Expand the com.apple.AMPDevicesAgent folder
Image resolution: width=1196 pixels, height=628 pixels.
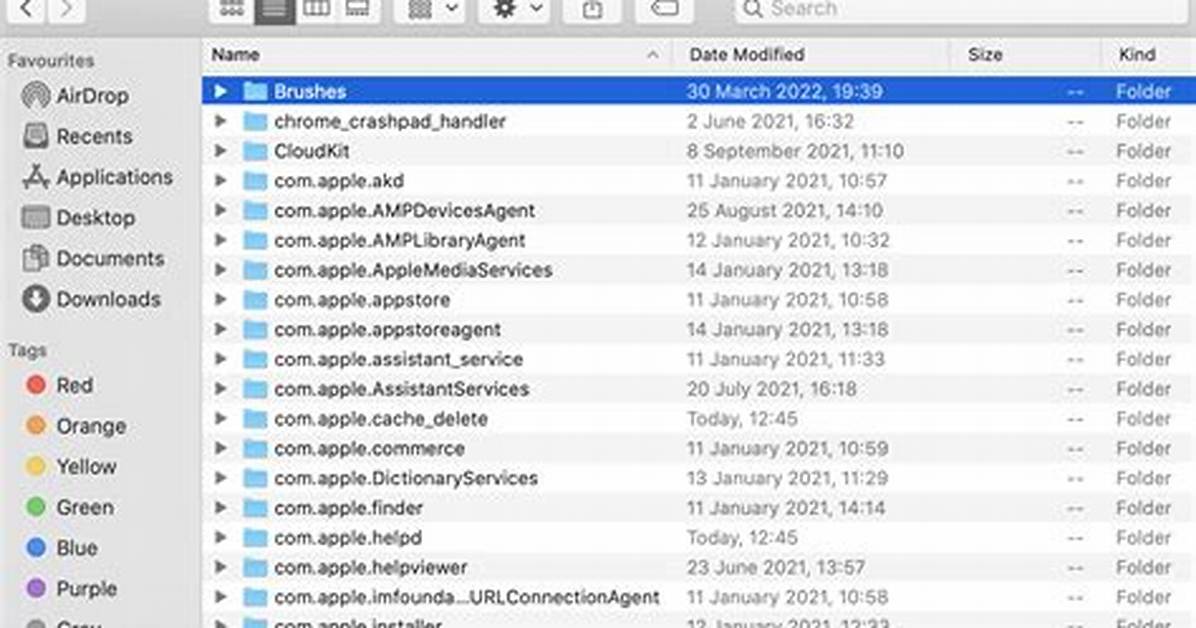(x=220, y=211)
